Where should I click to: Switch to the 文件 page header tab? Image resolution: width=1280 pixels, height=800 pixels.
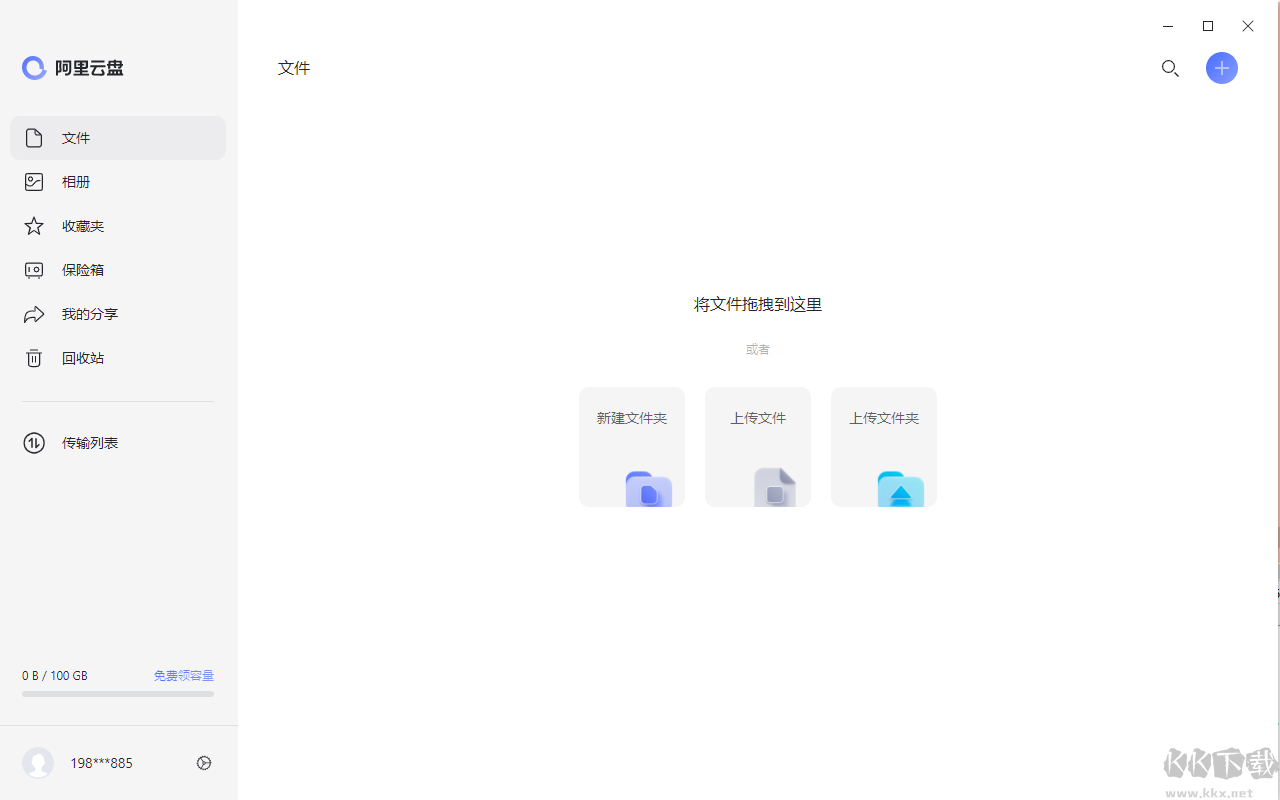[293, 67]
